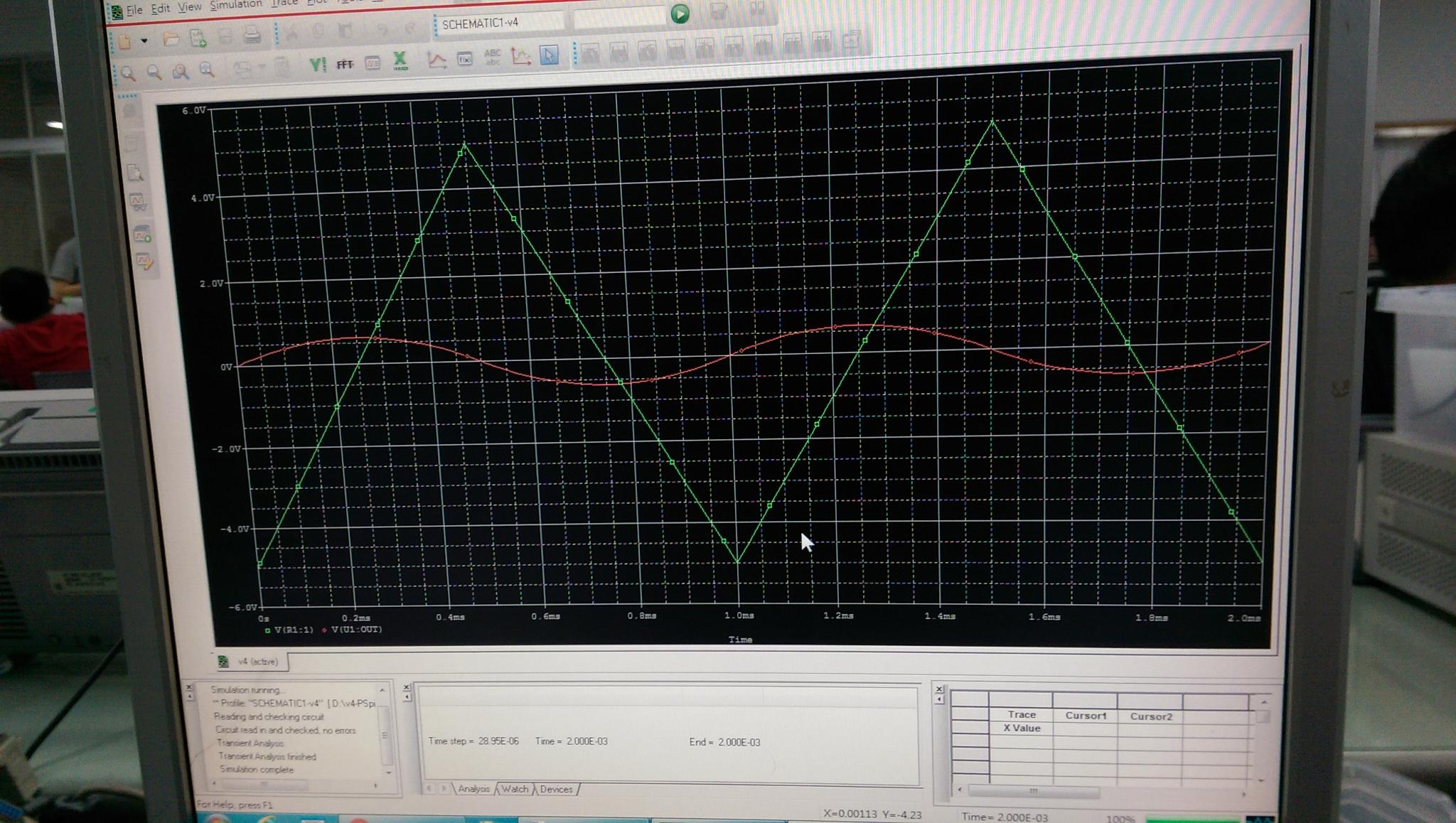The height and width of the screenshot is (823, 1456).
Task: Click the waveform with green plus sidebar icon
Action: [x=141, y=233]
